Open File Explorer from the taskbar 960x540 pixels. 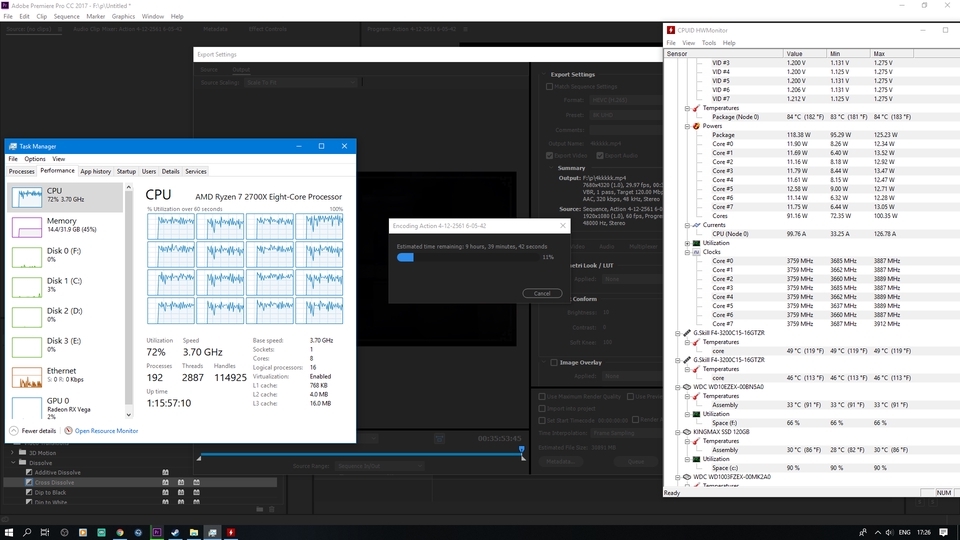tap(193, 532)
